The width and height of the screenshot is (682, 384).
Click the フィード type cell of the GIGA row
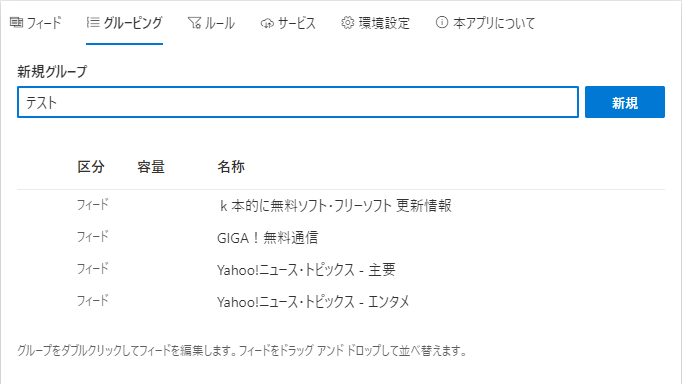(x=93, y=237)
